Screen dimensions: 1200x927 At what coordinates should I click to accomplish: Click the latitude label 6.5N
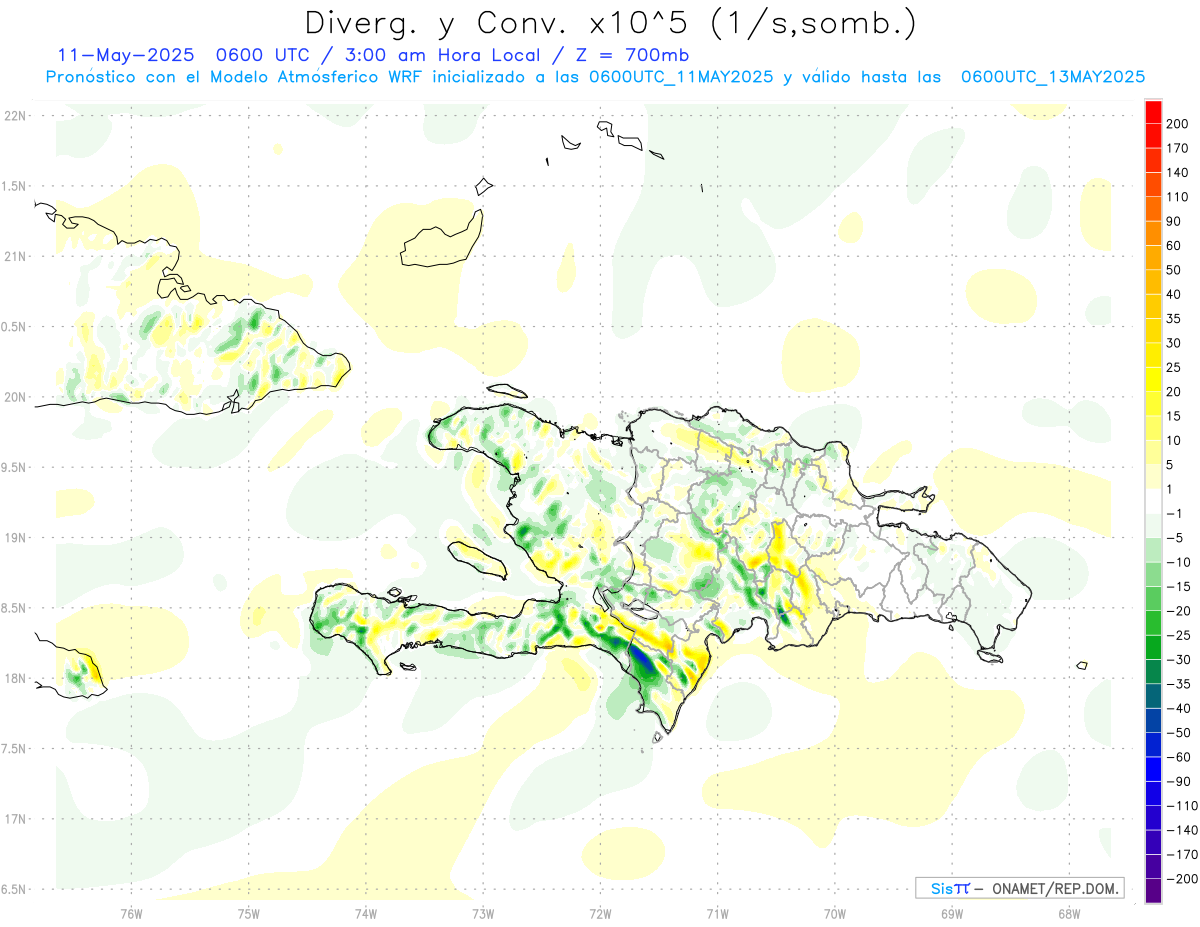pos(14,890)
